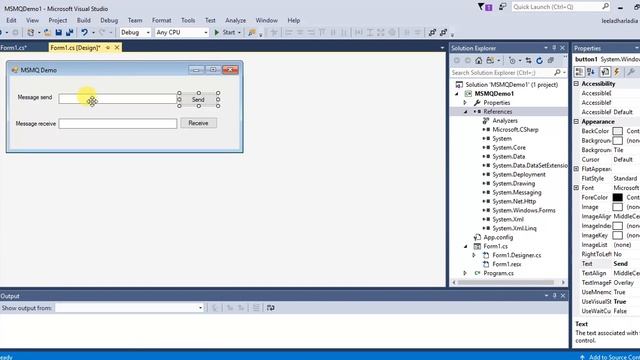Expand the Program.cs node
Viewport: 640px width, 360px height.
465,273
